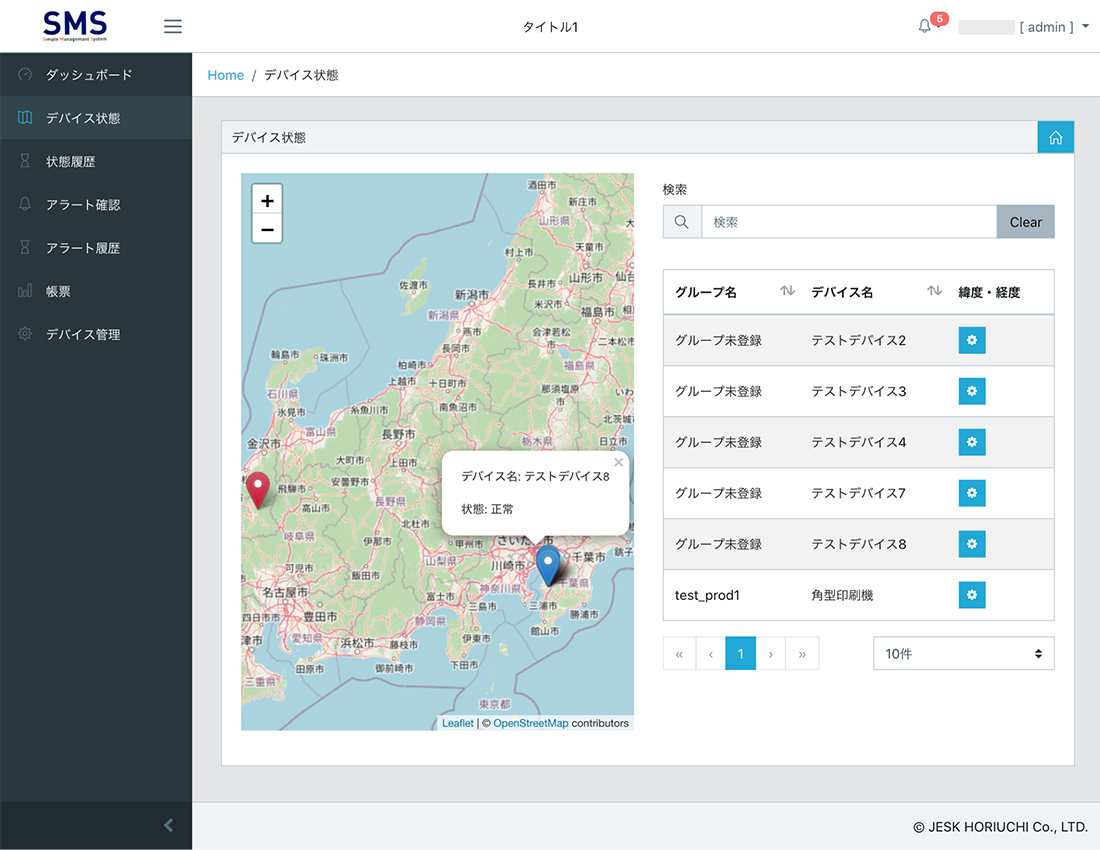This screenshot has height=850, width=1100.
Task: Open 帳票 in the sidebar
Action: pyautogui.click(x=96, y=291)
